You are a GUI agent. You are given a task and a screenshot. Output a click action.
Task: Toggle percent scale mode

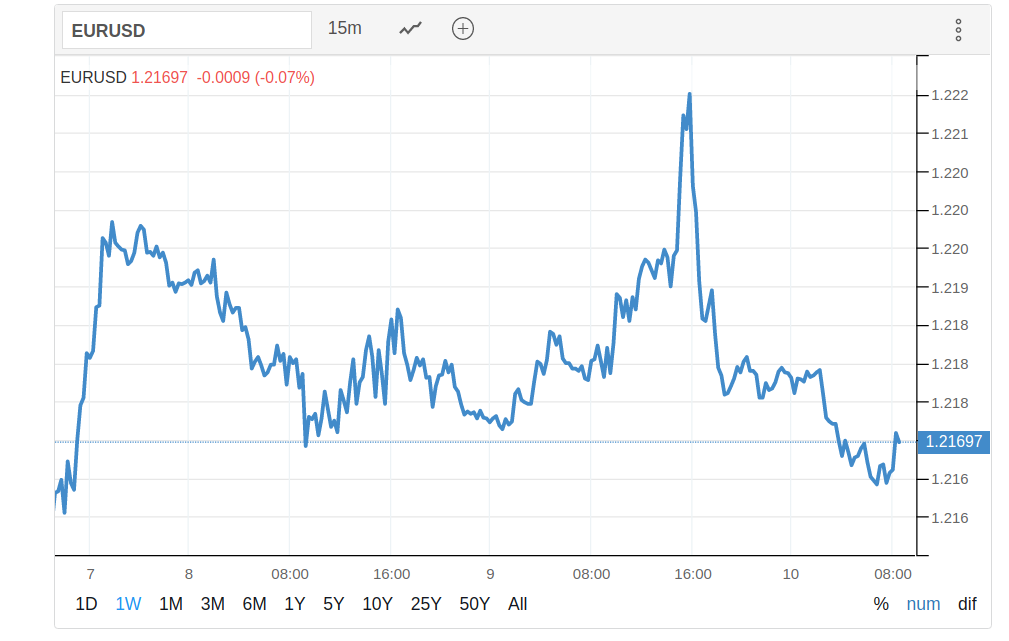881,604
